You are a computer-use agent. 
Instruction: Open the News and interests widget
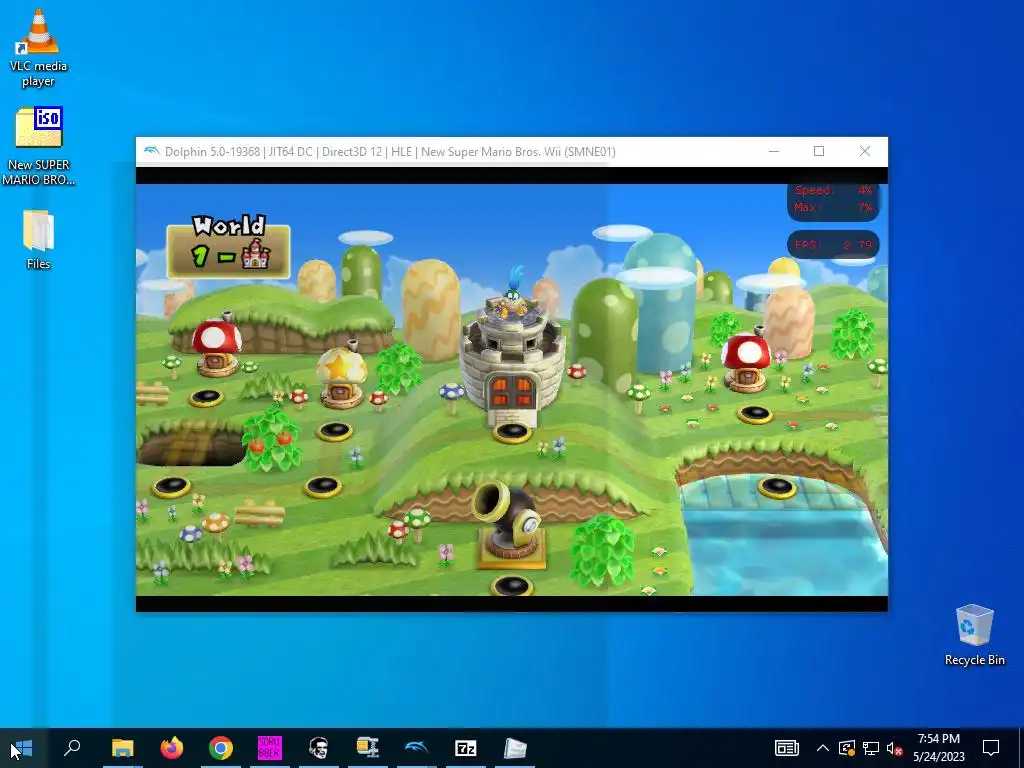pos(786,748)
